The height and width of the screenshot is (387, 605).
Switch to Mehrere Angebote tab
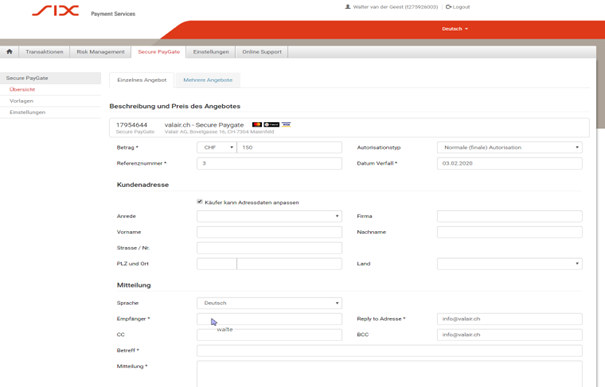(208, 80)
